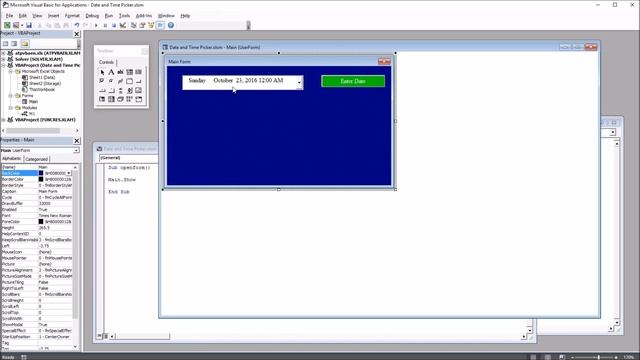Click the Undo arrow in the toolbar
The height and width of the screenshot is (360, 640).
[76, 25]
